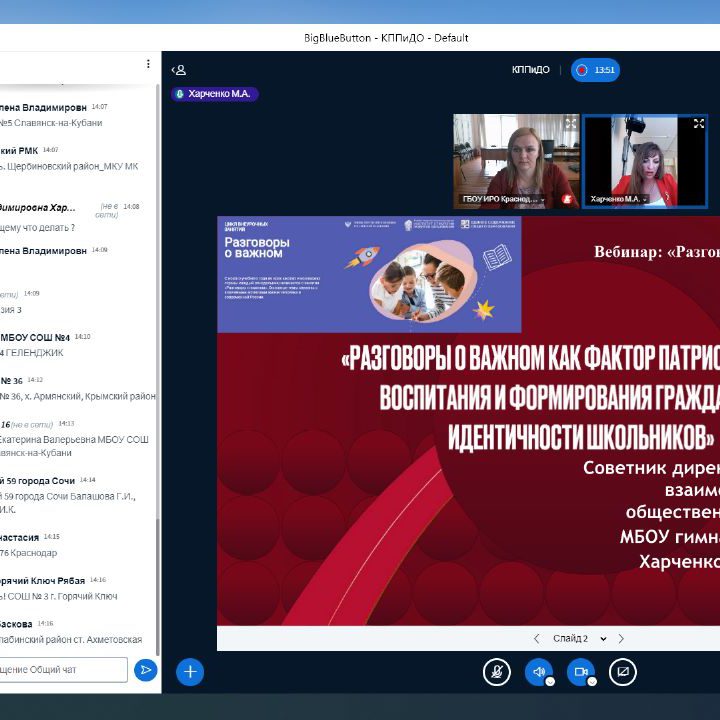This screenshot has width=720, height=720.
Task: Open the blue plus actions menu
Action: click(190, 672)
